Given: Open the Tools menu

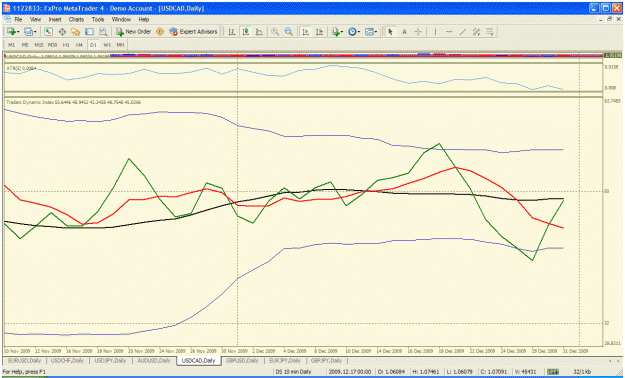Looking at the screenshot, I should click(x=98, y=19).
